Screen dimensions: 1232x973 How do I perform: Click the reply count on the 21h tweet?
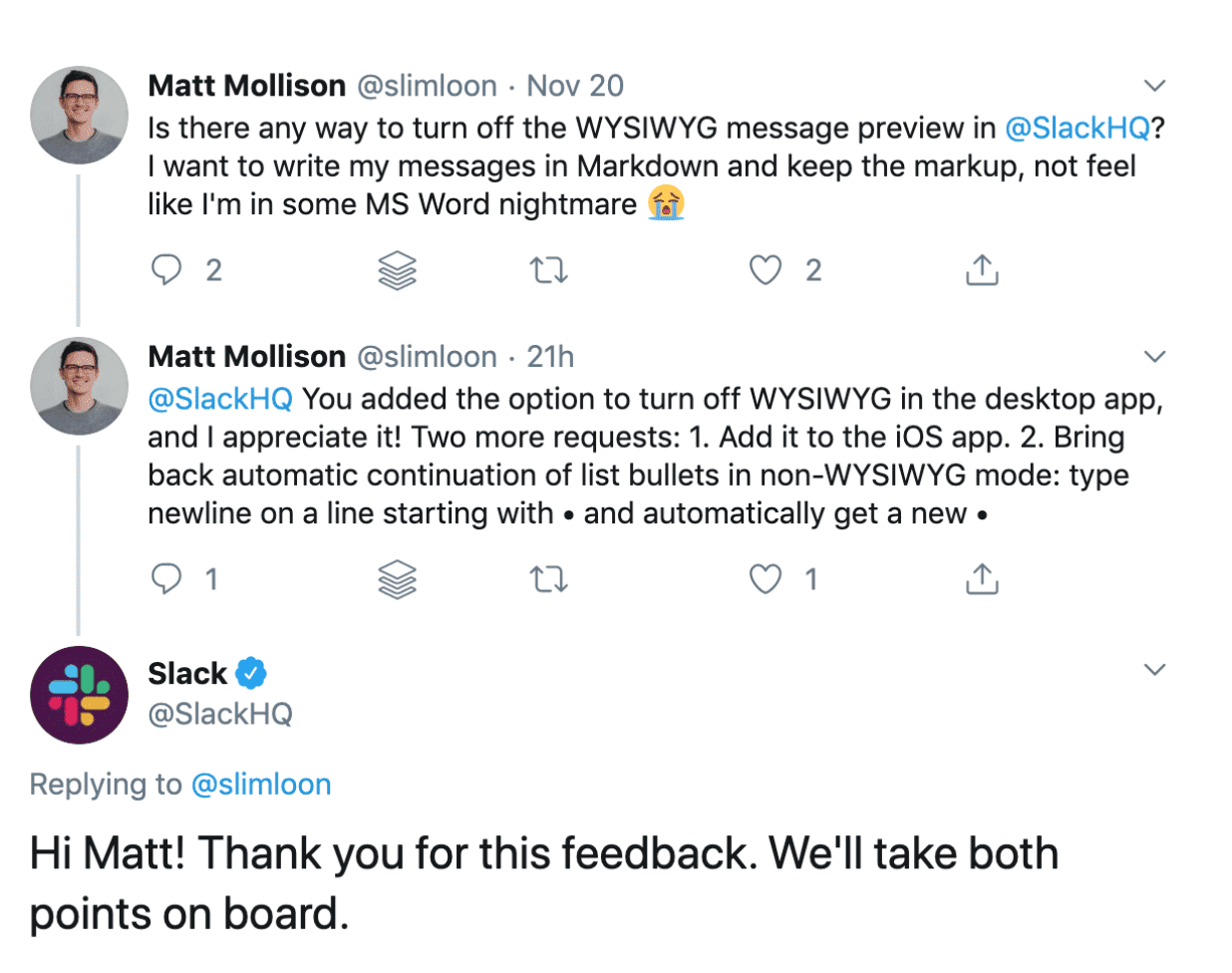click(212, 578)
